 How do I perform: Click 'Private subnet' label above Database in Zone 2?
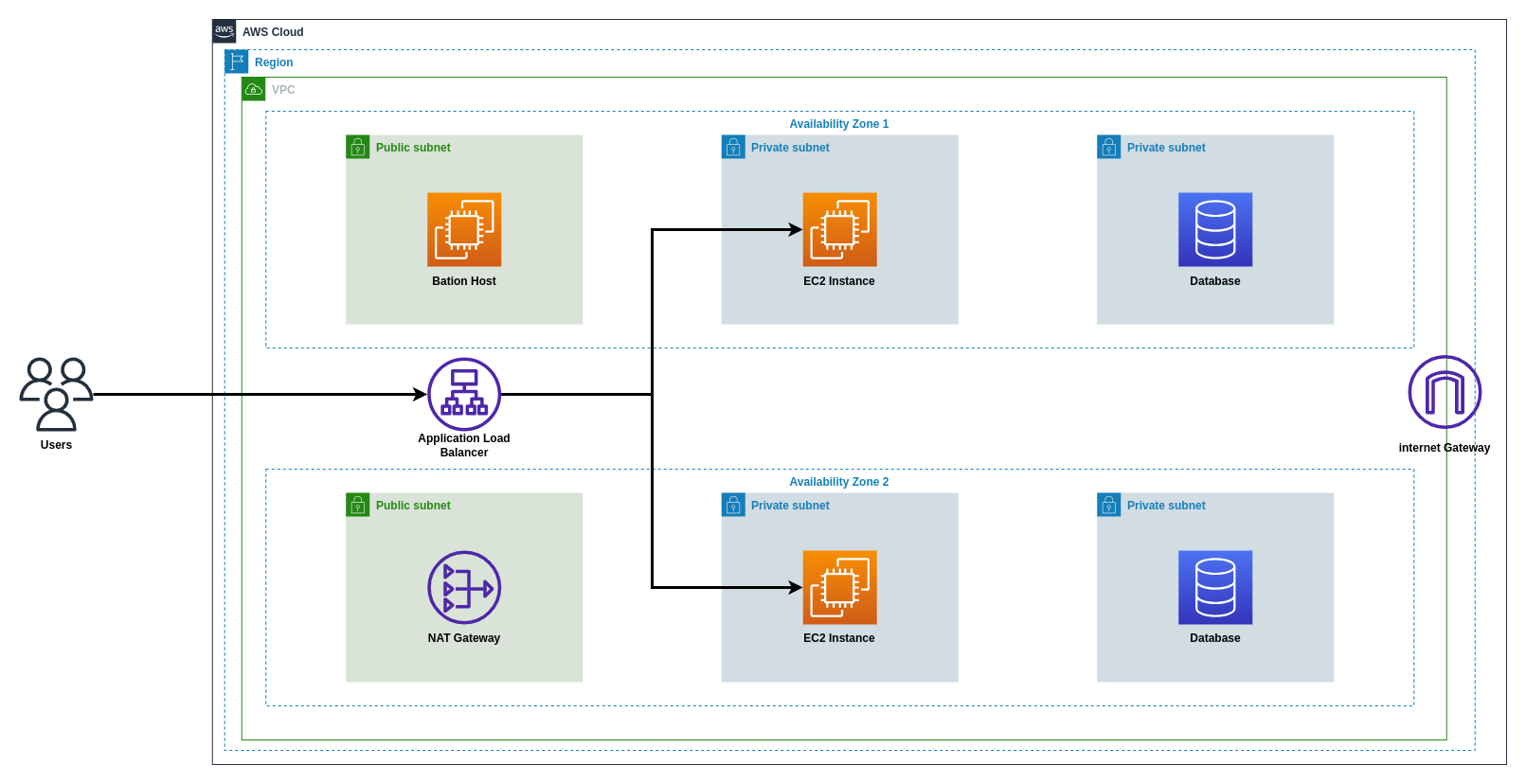click(x=1166, y=506)
